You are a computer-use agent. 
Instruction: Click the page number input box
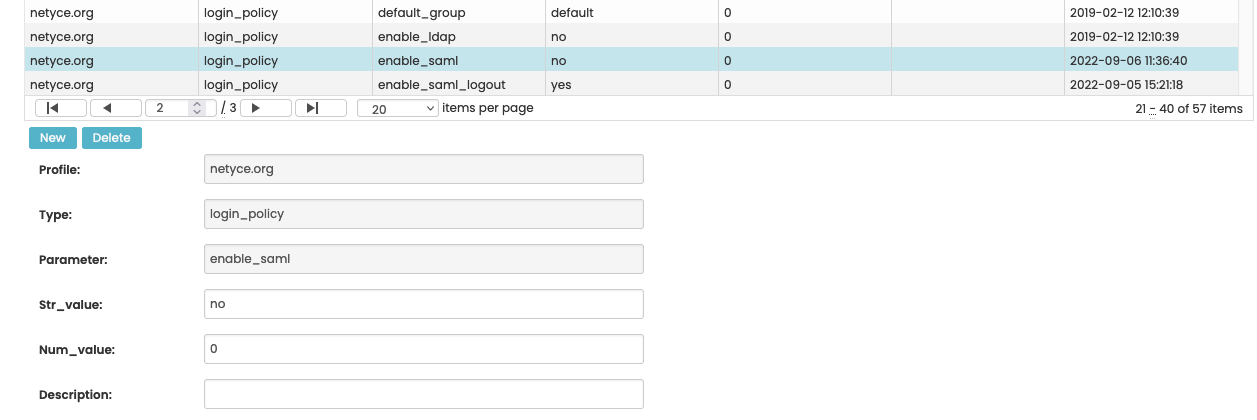coord(168,108)
